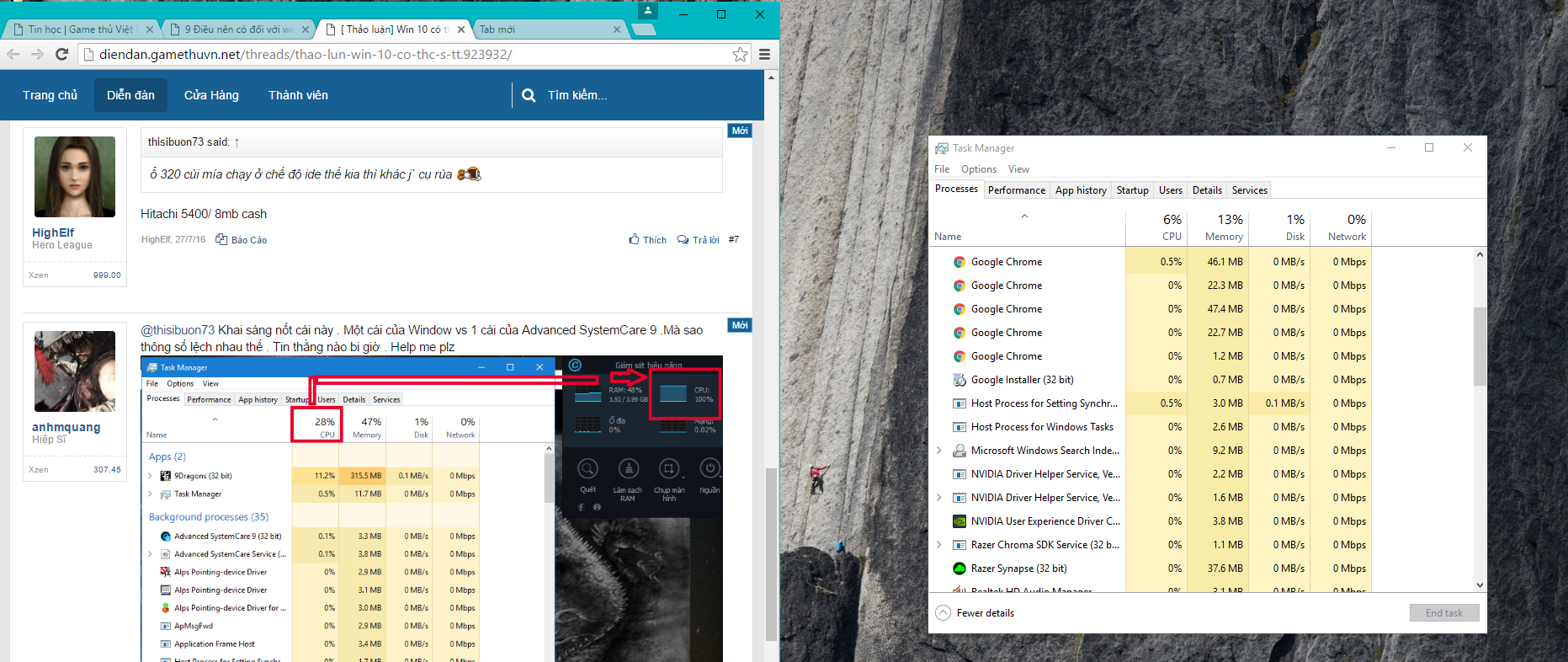Expand Razer Chroma SDK Service row
1568x662 pixels.
[x=939, y=545]
